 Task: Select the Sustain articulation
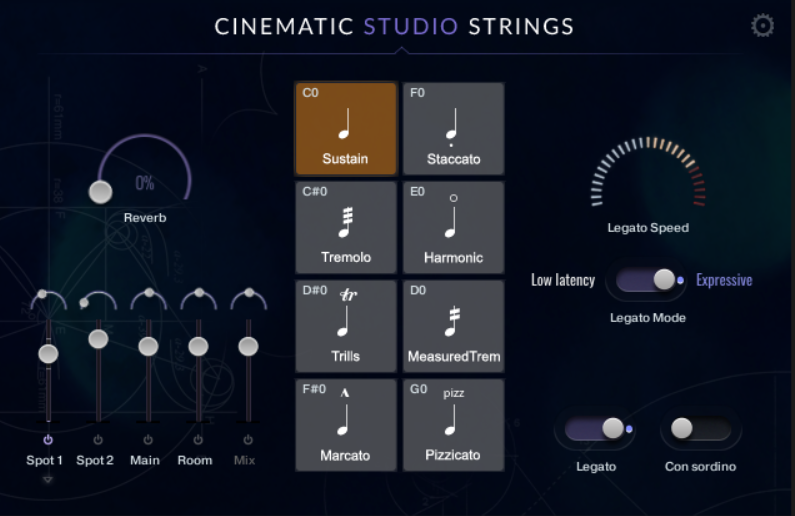(x=346, y=129)
